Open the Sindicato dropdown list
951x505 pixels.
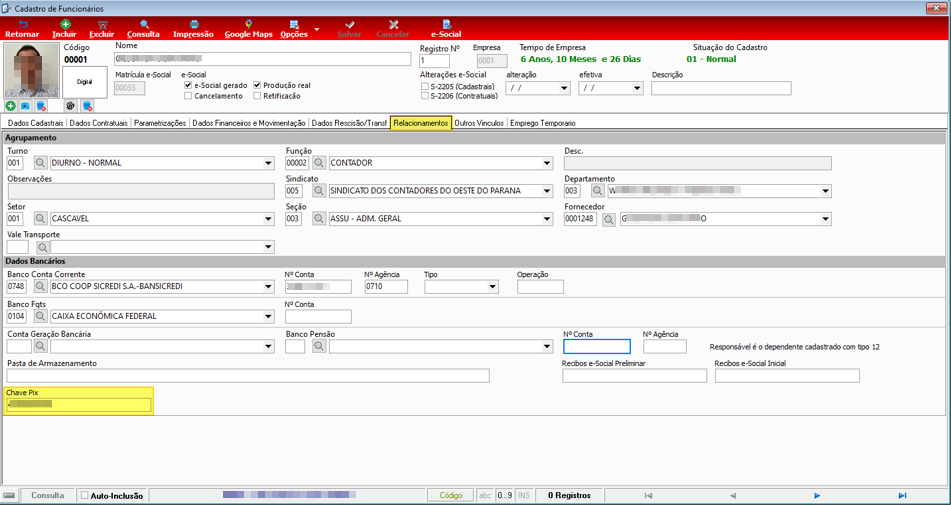click(x=547, y=191)
